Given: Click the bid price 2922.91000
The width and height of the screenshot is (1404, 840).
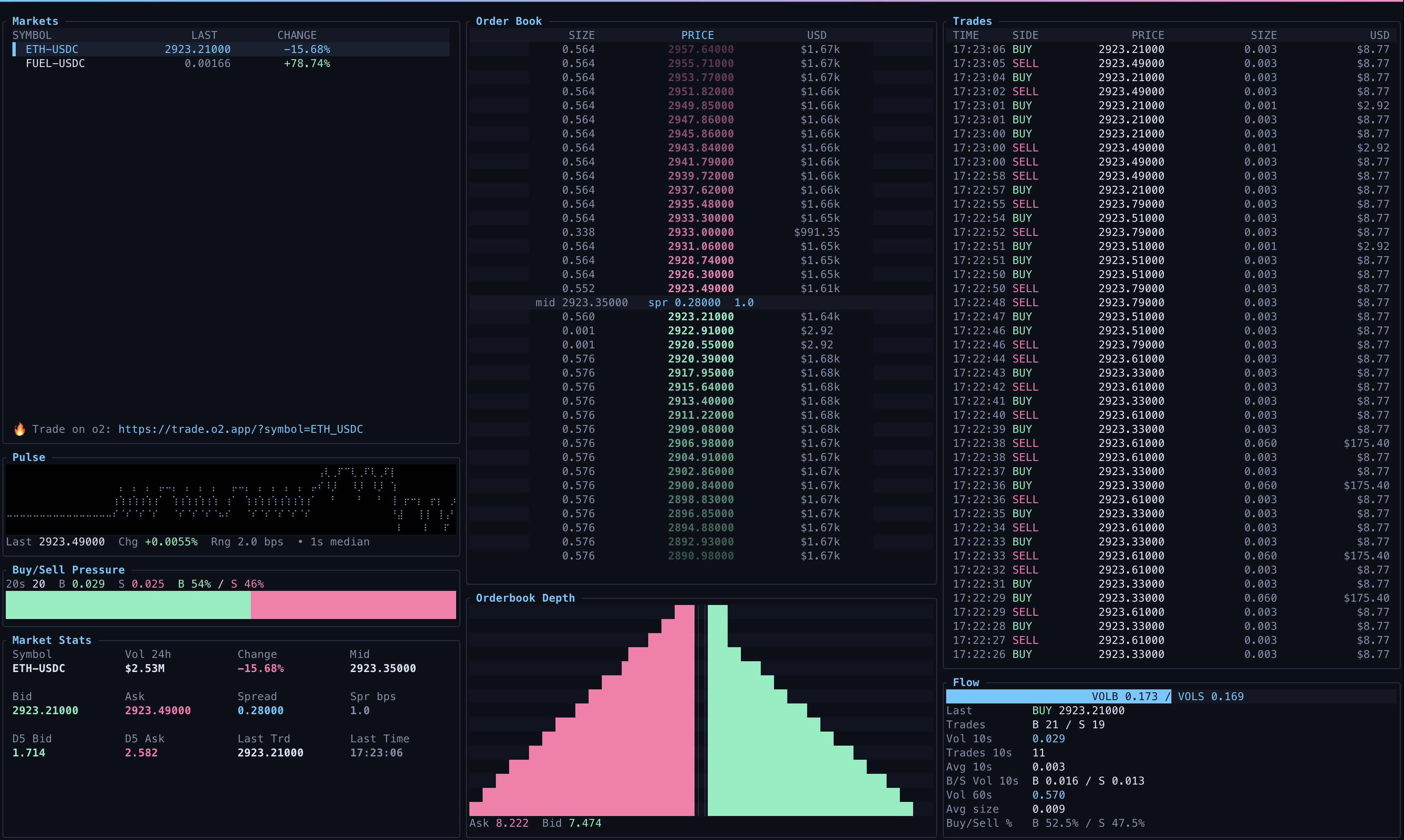Looking at the screenshot, I should coord(701,331).
